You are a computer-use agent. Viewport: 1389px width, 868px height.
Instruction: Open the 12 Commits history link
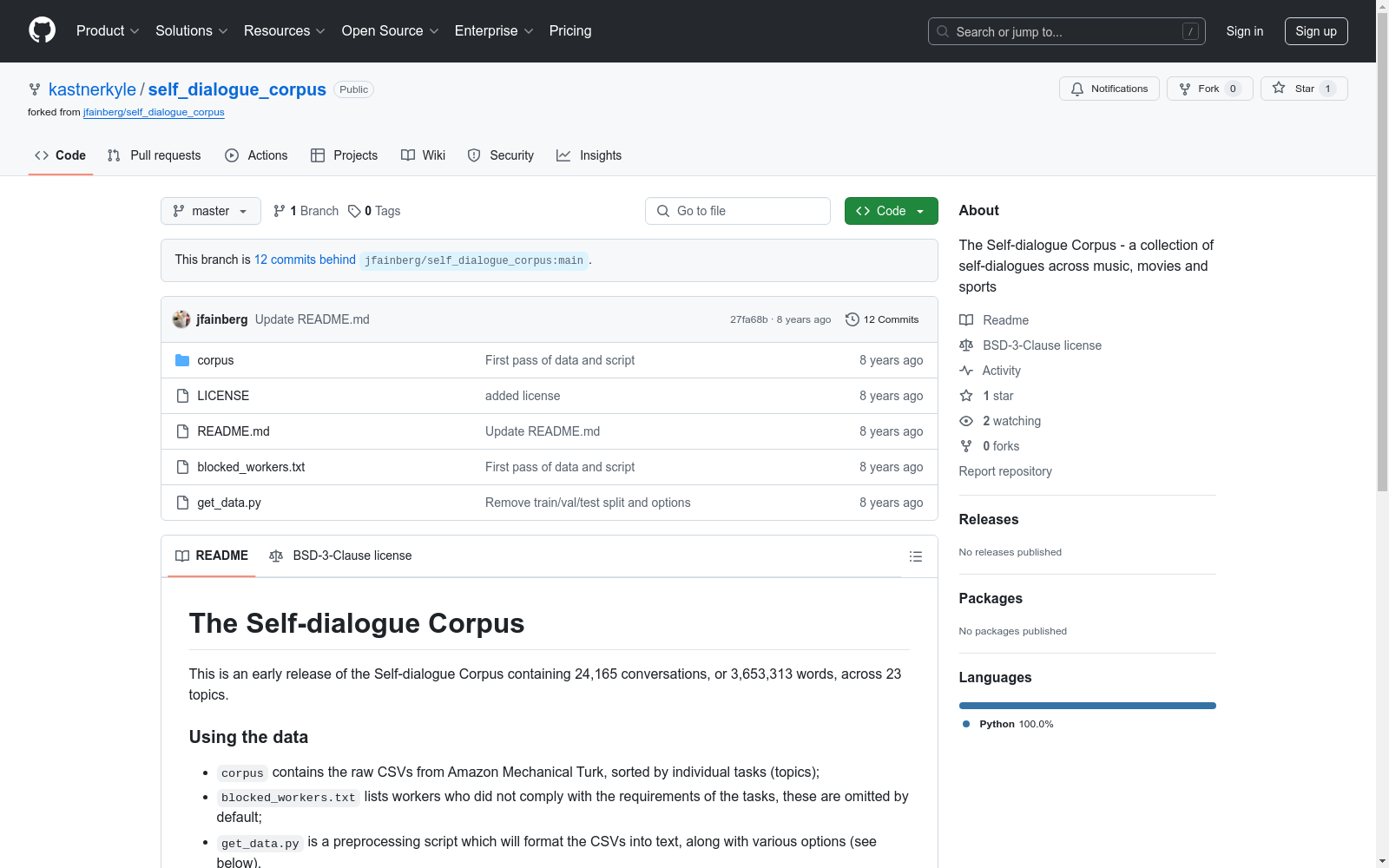882,319
